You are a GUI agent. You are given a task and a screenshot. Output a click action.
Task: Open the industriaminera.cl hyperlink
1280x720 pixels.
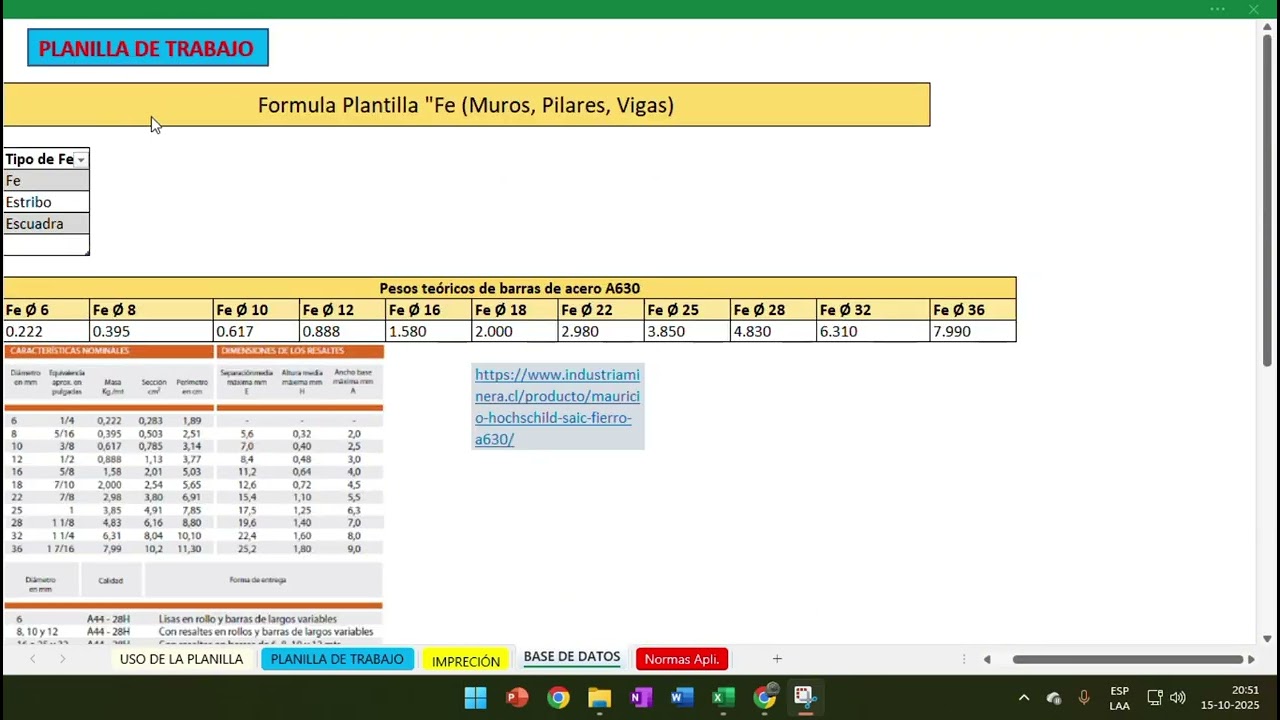pyautogui.click(x=557, y=406)
